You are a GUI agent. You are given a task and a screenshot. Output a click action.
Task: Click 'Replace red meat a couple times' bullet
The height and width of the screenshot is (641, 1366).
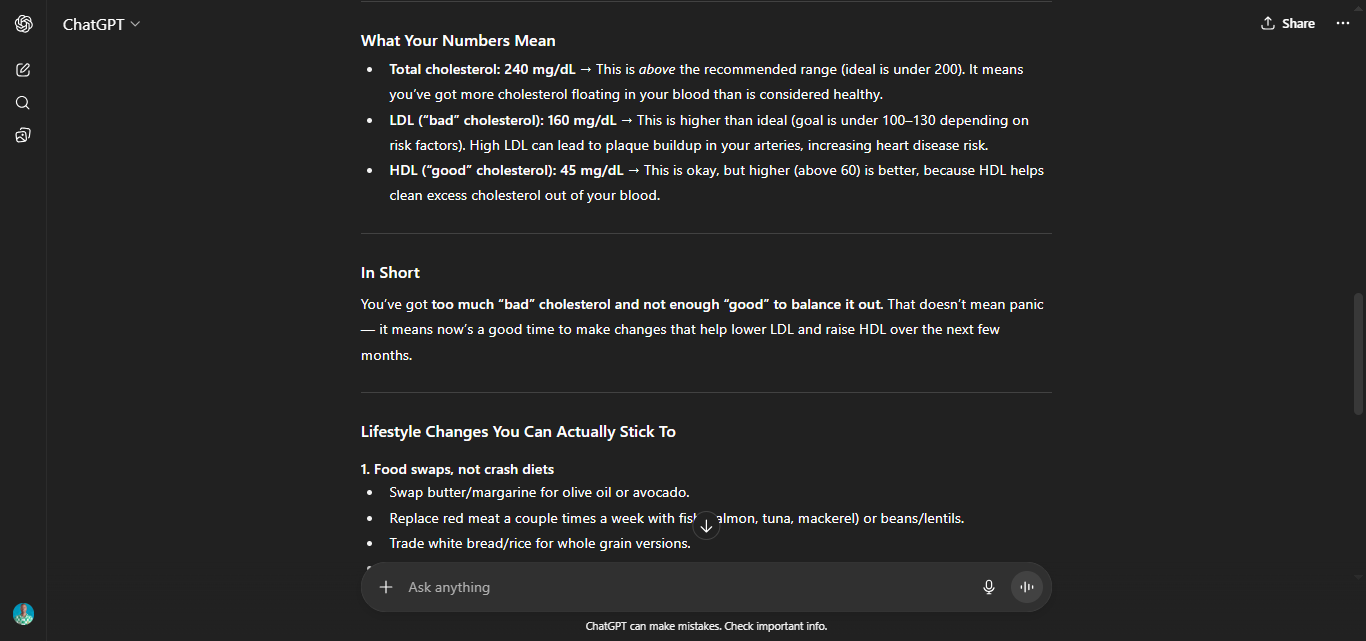tap(677, 518)
